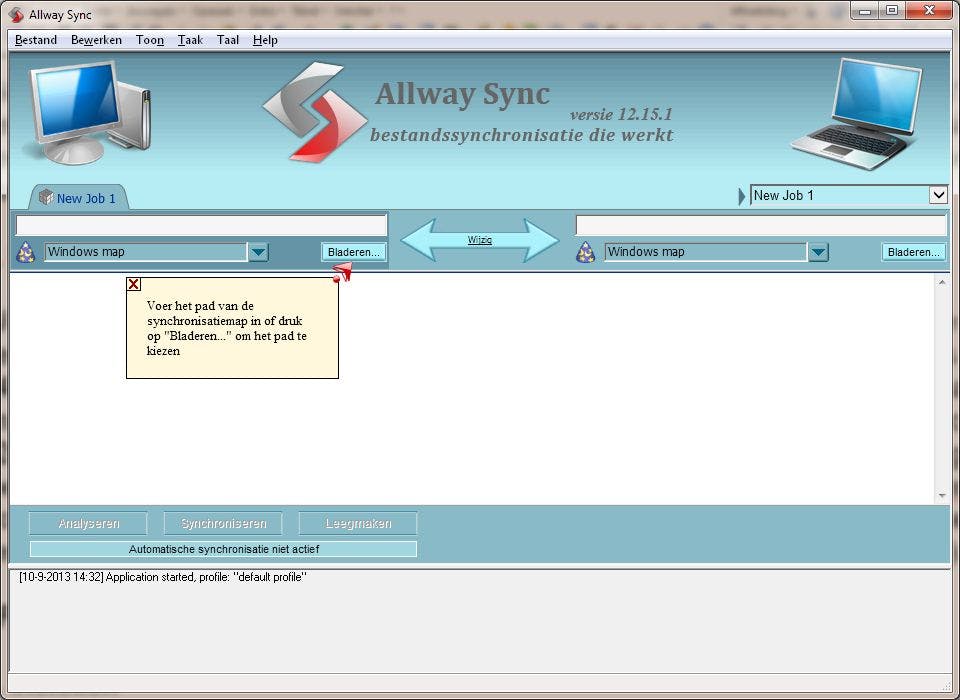This screenshot has height=700, width=960.
Task: Dismiss the tooltip via its red X
Action: (x=133, y=284)
